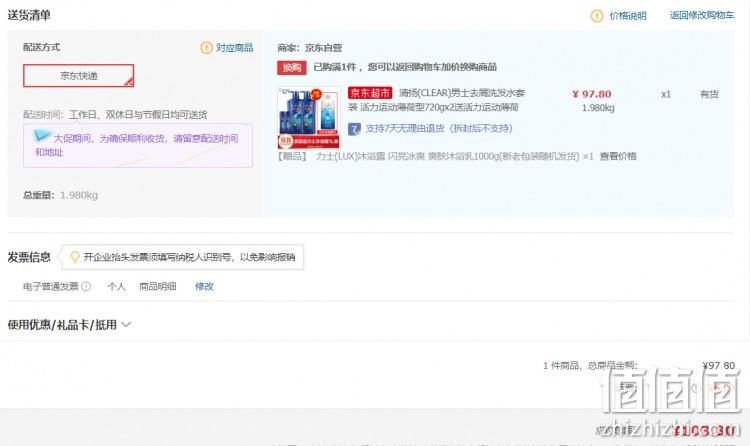
Task: Click the info icon next to 电子普通发票
Action: (86, 286)
